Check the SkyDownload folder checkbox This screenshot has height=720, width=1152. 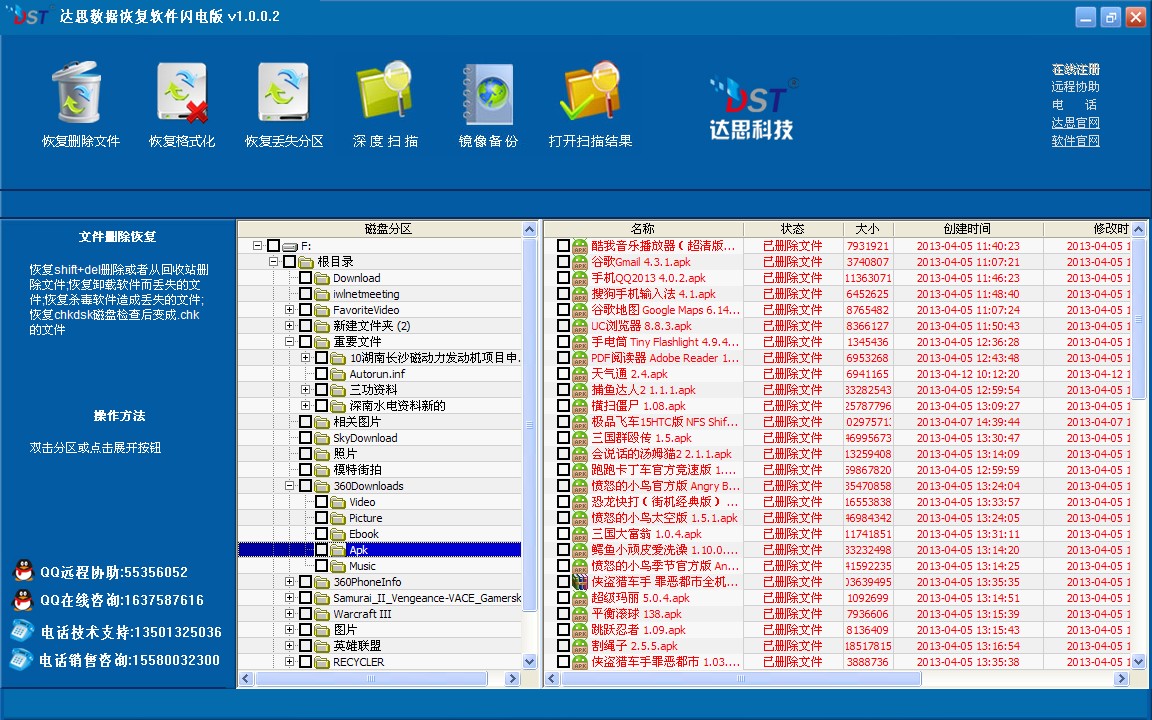[x=306, y=438]
